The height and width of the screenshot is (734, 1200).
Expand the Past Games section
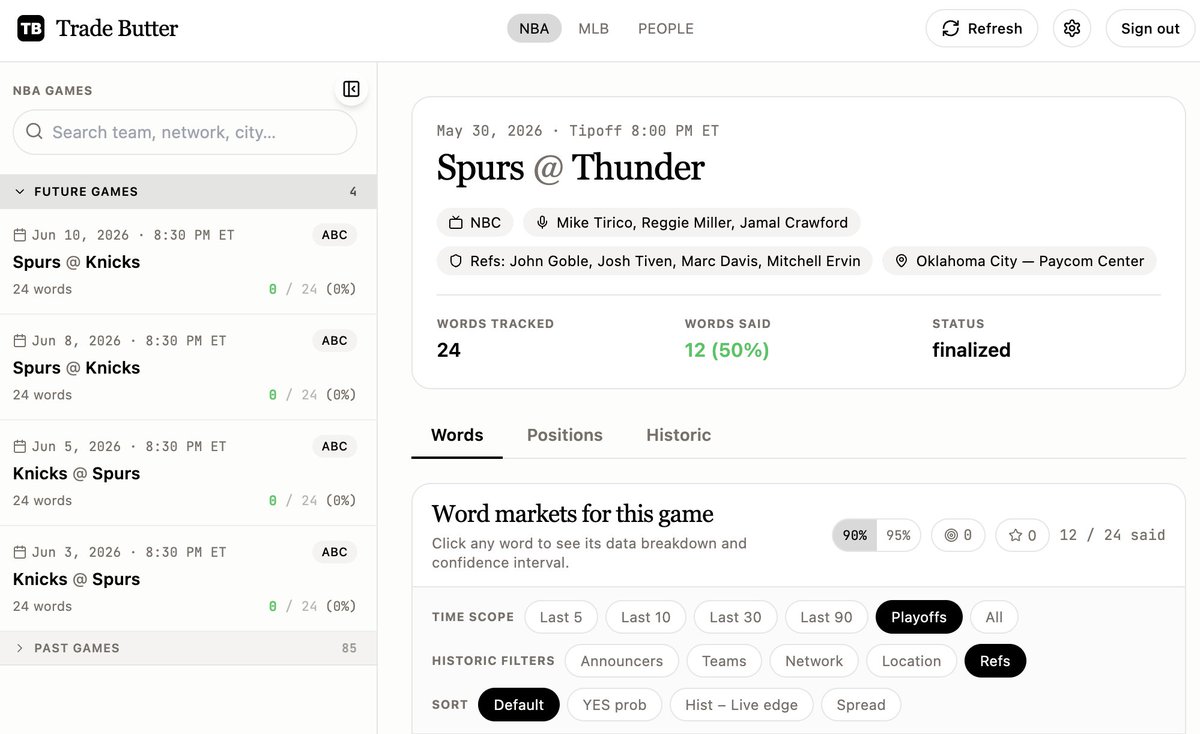(x=188, y=648)
